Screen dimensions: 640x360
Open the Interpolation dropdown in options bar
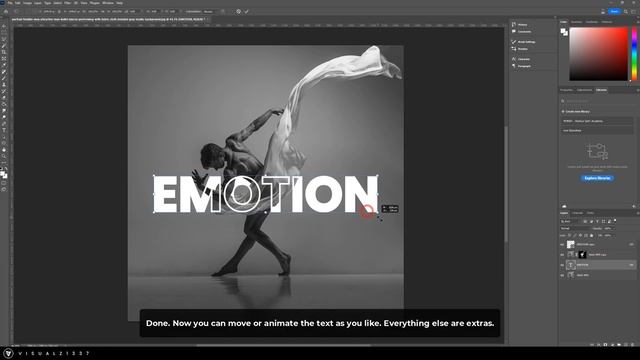click(x=208, y=11)
